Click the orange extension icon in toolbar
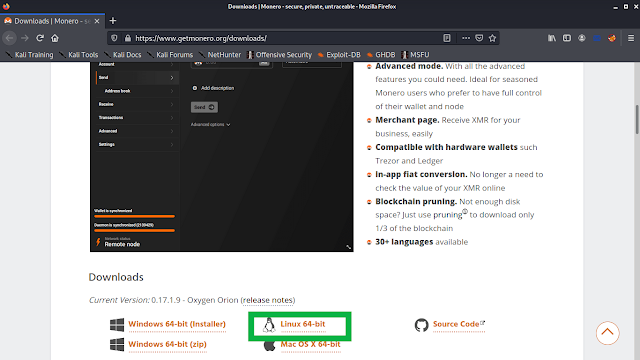 click(x=611, y=38)
